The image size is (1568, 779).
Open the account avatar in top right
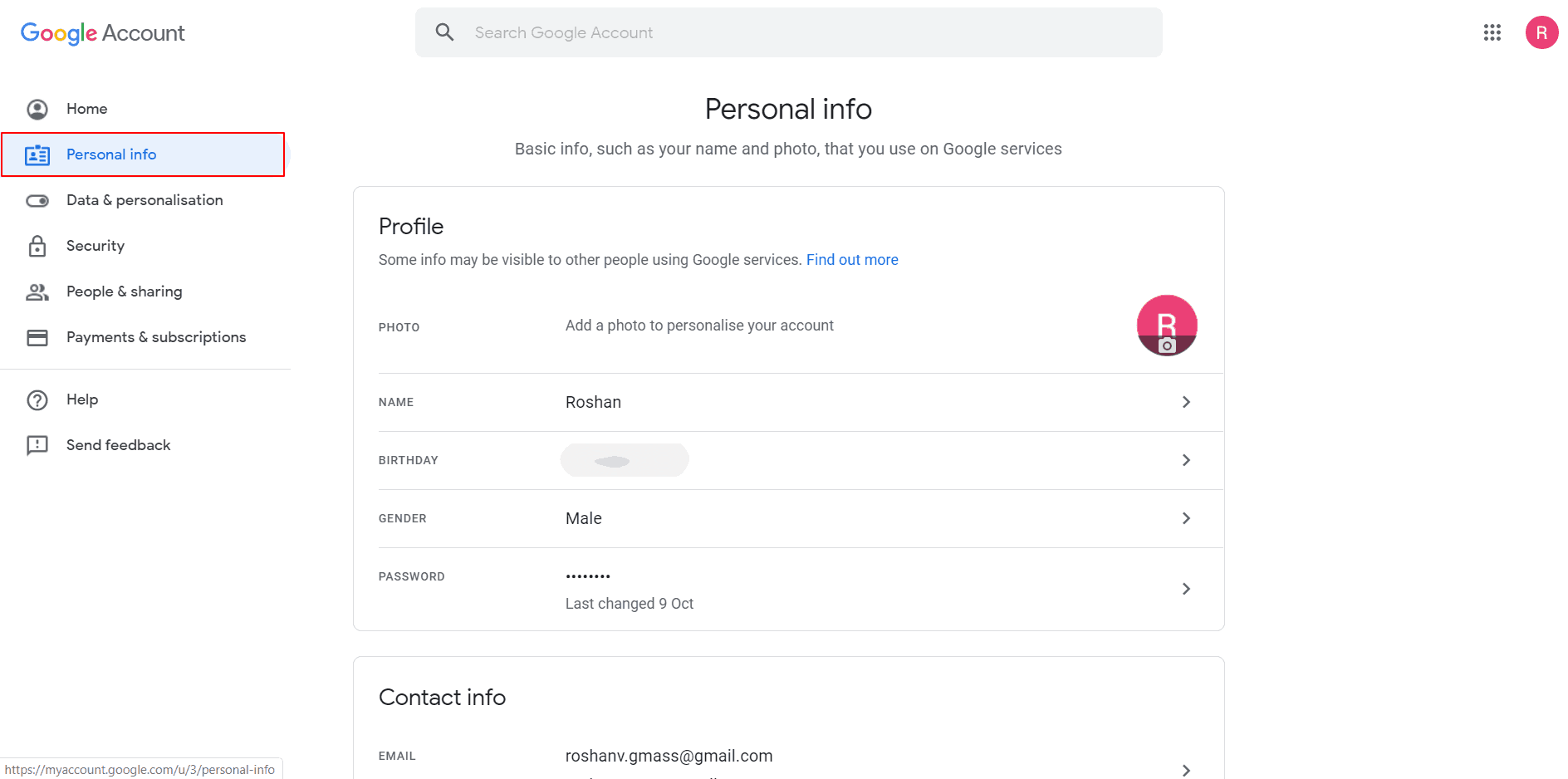click(x=1541, y=32)
